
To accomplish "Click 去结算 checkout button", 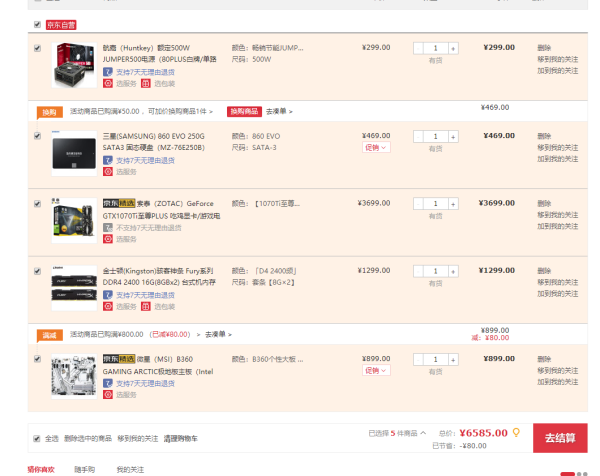I will click(x=560, y=438).
